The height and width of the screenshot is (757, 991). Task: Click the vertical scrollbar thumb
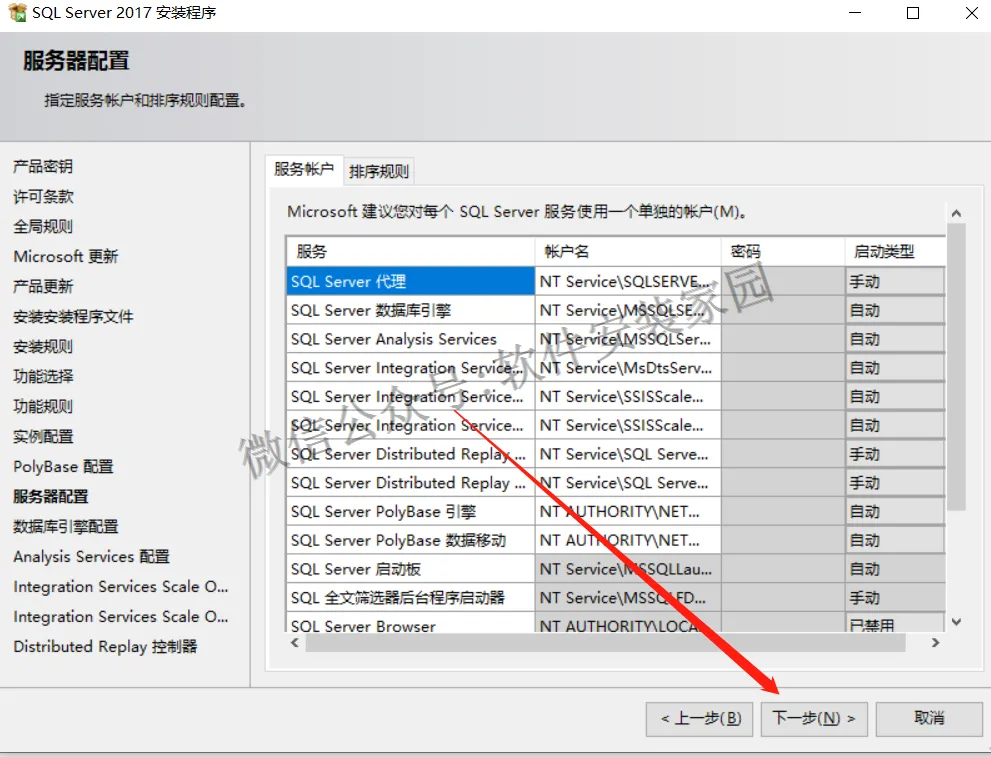click(956, 366)
